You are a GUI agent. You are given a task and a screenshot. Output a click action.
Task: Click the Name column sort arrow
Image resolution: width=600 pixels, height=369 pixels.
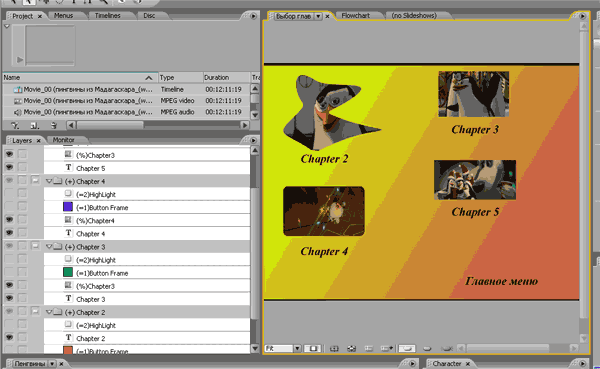149,78
